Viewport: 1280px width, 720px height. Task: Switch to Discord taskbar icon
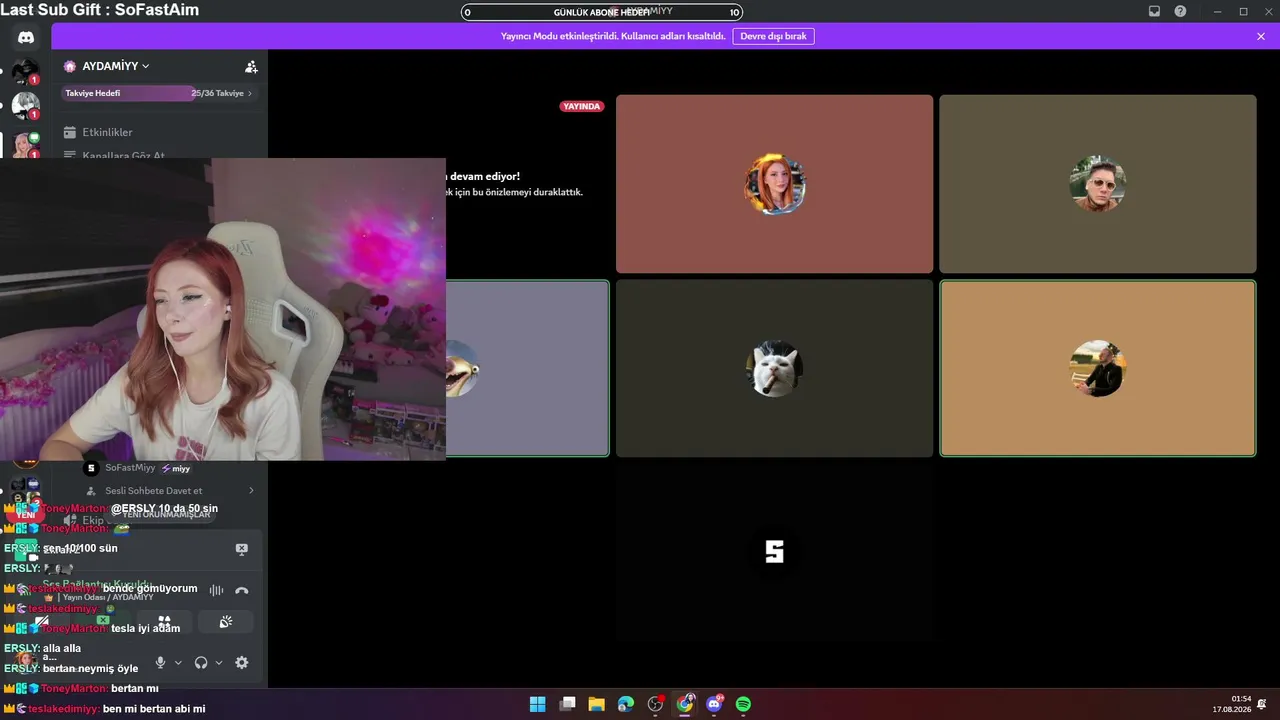(x=714, y=704)
